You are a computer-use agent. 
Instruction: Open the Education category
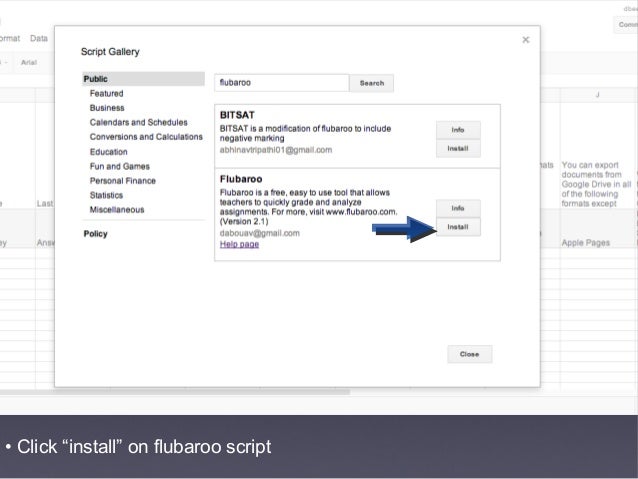click(x=109, y=152)
